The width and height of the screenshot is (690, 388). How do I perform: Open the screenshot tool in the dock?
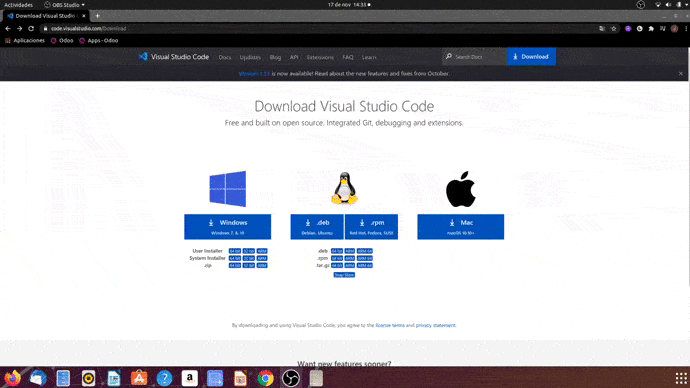[x=215, y=378]
